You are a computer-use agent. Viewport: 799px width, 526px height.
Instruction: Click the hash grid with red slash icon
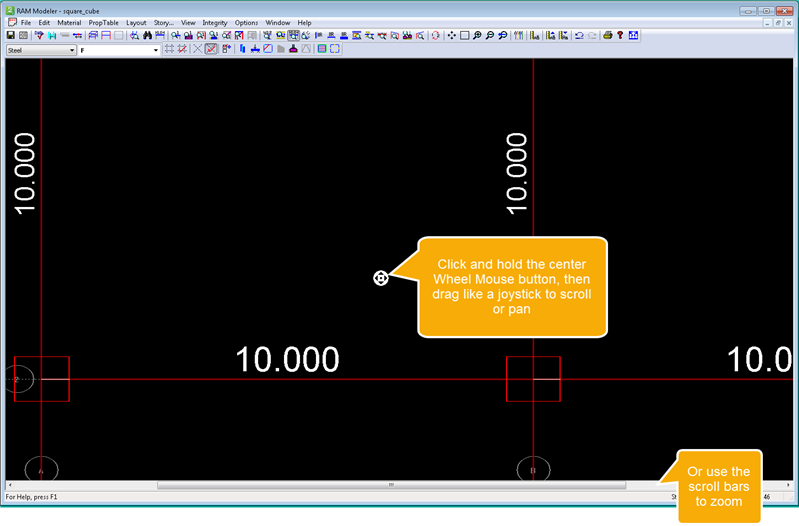point(182,49)
